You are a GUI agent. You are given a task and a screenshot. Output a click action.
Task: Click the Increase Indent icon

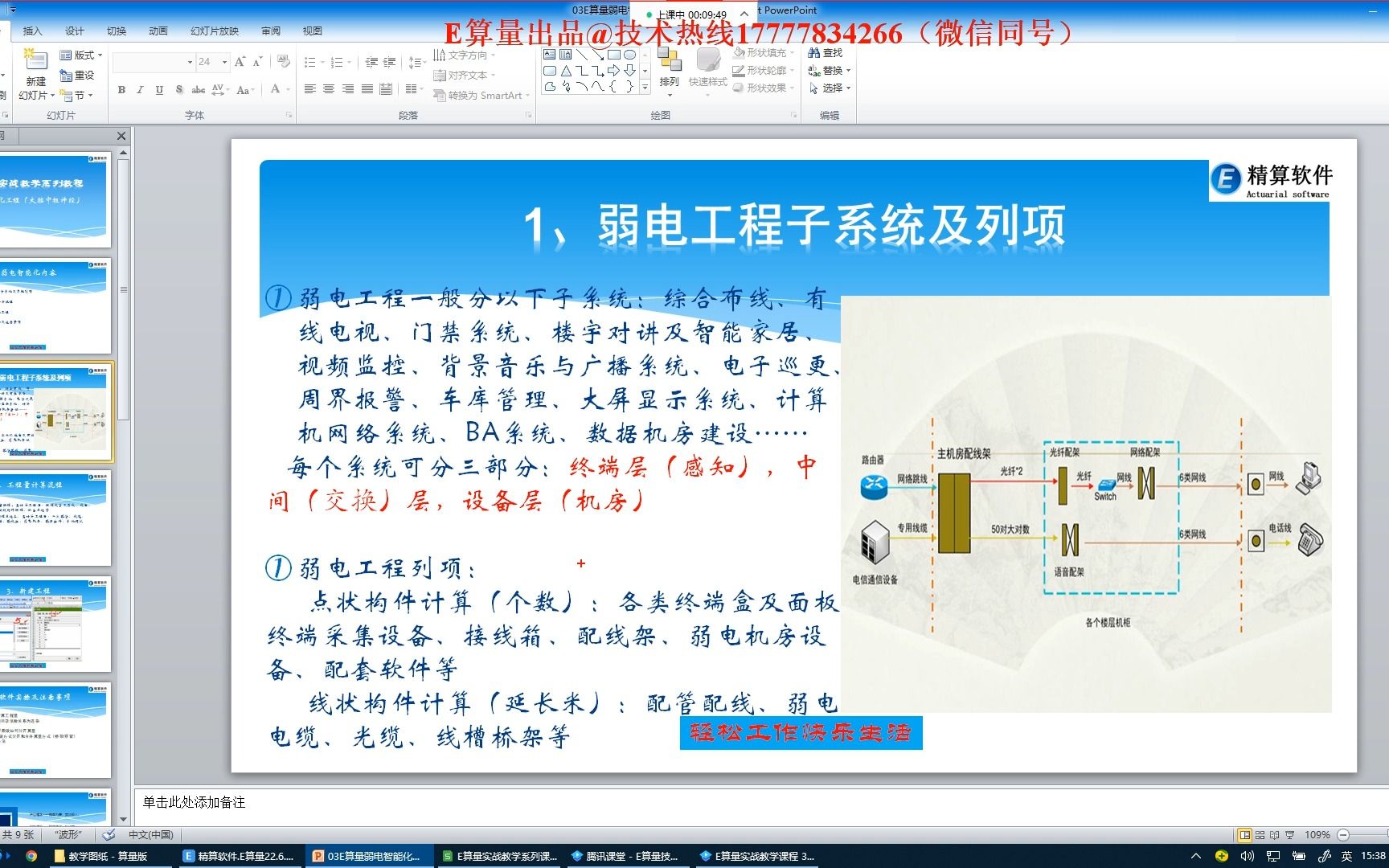tap(390, 62)
